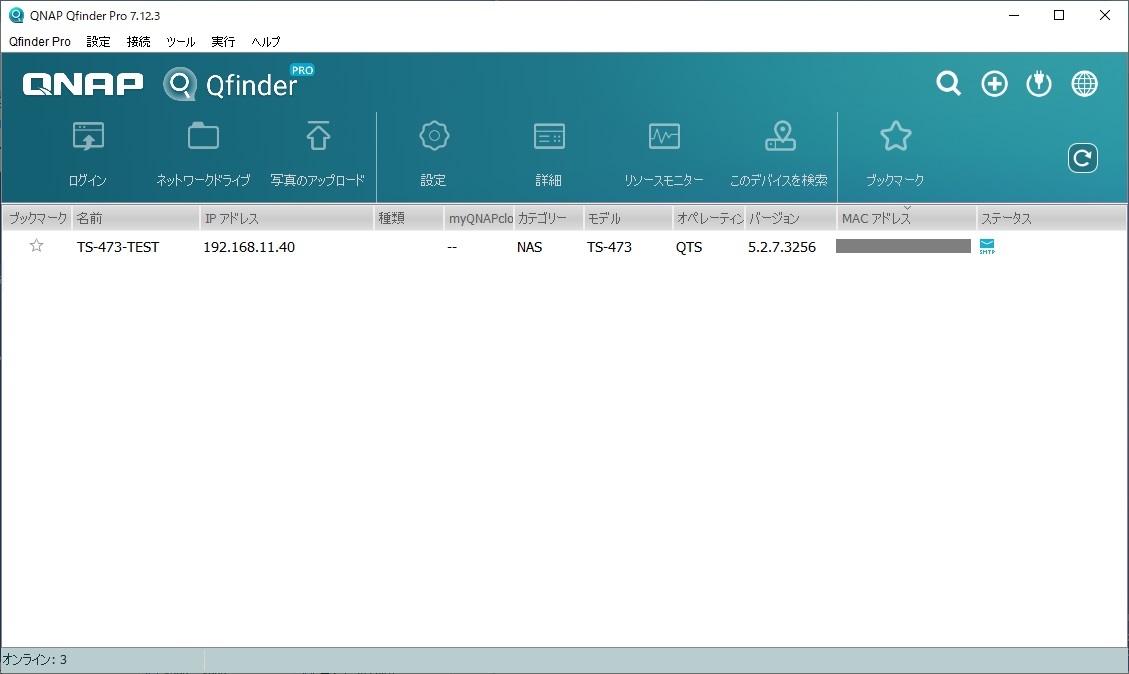Viewport: 1129px width, 674px height.
Task: Open the Qfinder Pro menu
Action: point(40,42)
